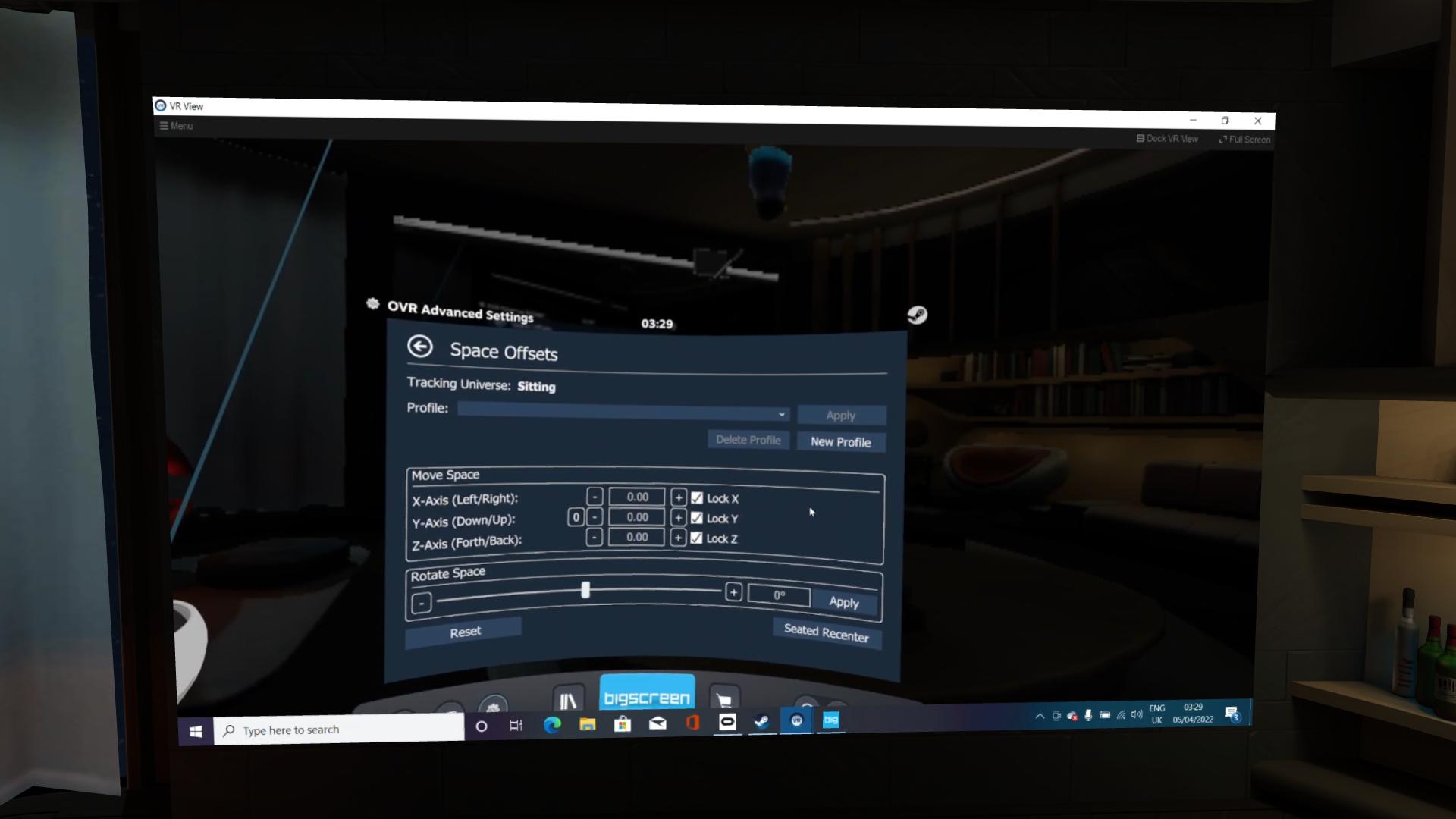Click the back arrow in Space Offsets
This screenshot has width=1456, height=819.
(419, 347)
